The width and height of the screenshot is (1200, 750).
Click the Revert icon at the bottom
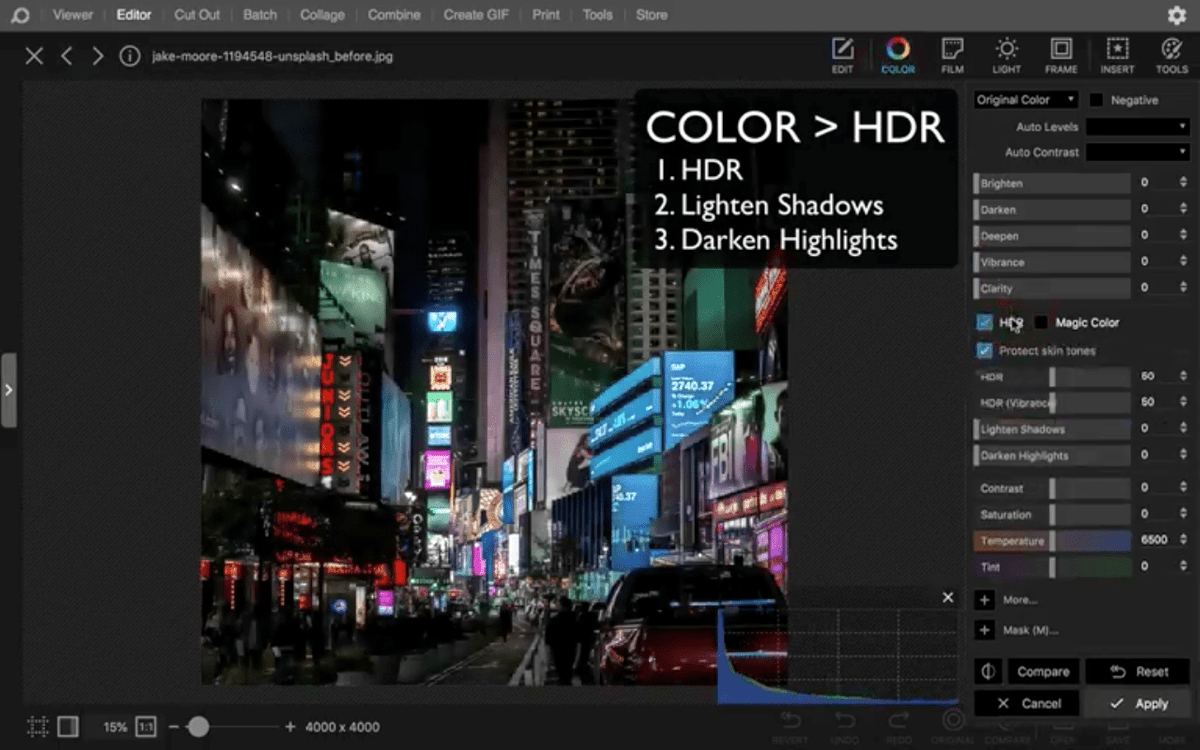(790, 725)
